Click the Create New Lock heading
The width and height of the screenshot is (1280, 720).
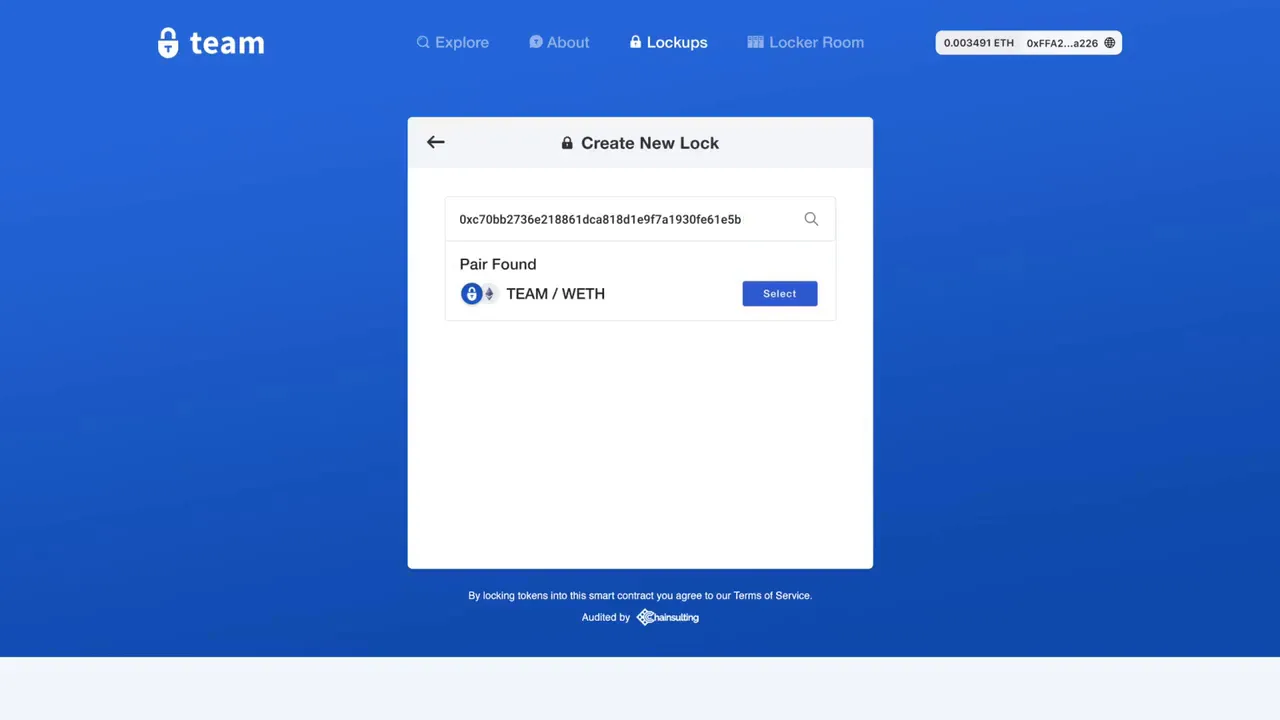[640, 143]
